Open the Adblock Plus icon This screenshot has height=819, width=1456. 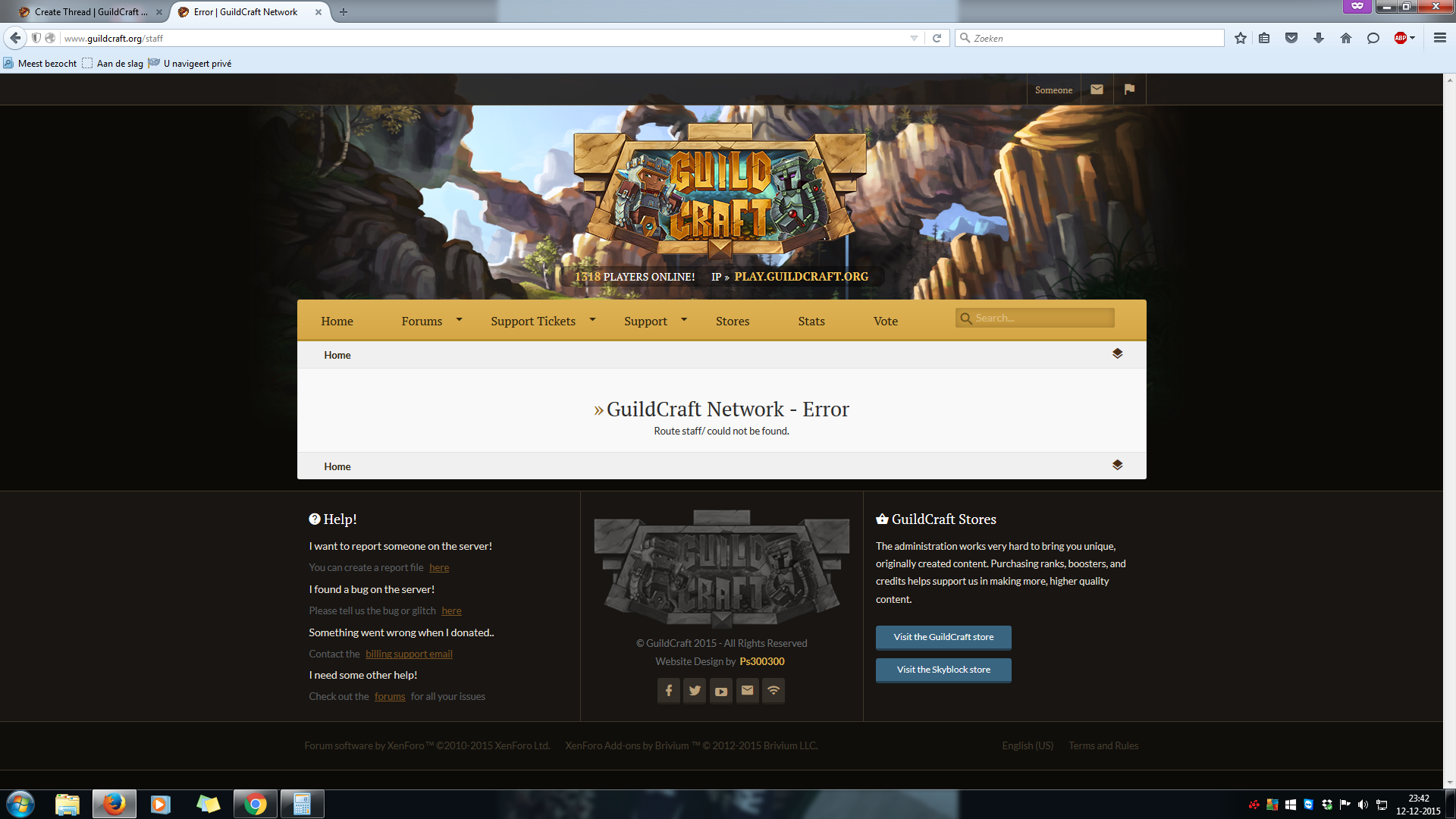(1401, 38)
